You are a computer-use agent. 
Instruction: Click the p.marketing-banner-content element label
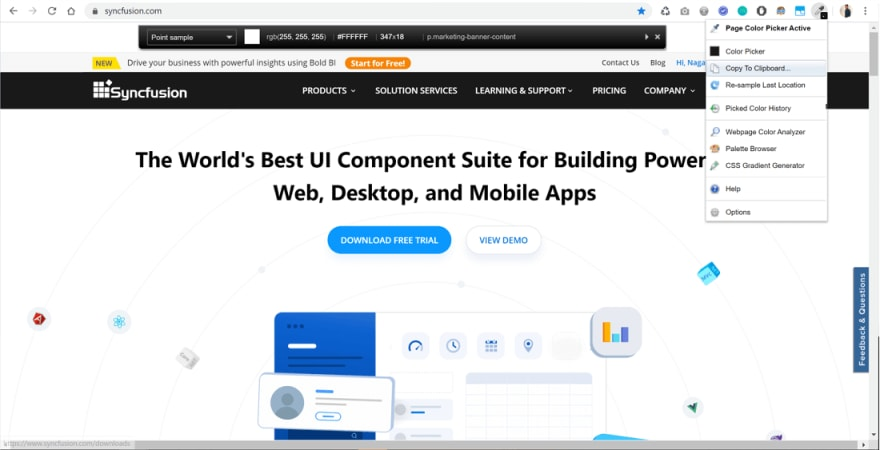(x=471, y=37)
